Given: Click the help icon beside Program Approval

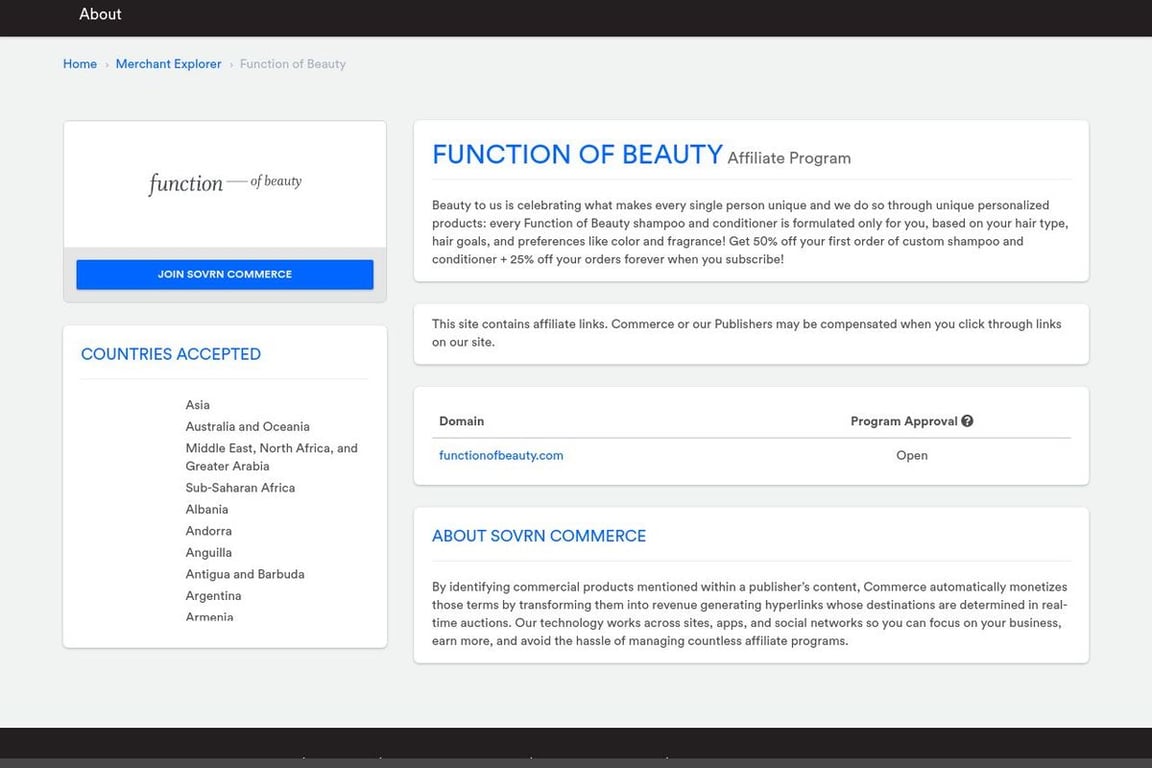Looking at the screenshot, I should (x=967, y=421).
